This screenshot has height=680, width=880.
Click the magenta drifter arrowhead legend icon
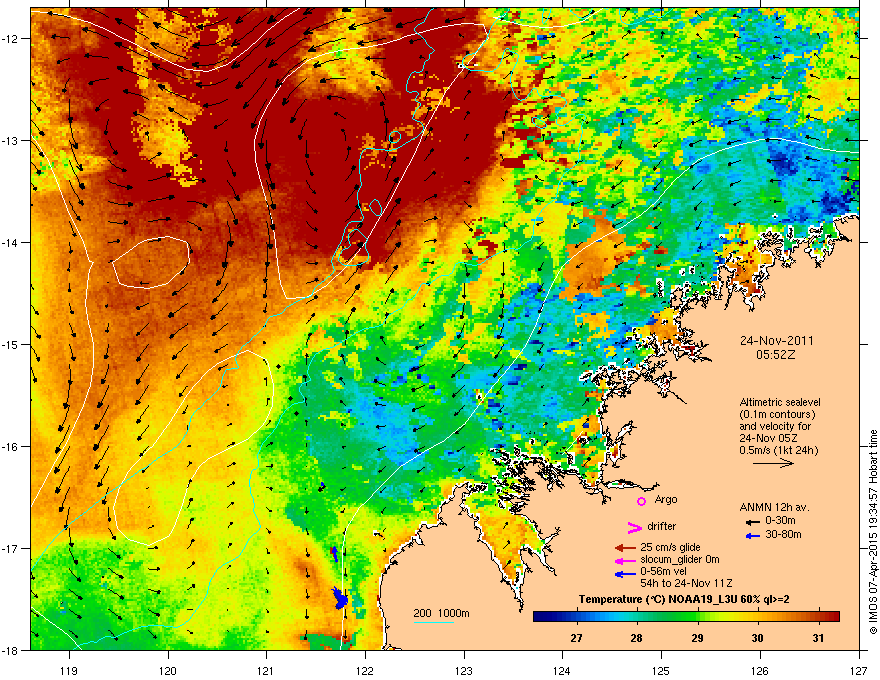tap(634, 527)
